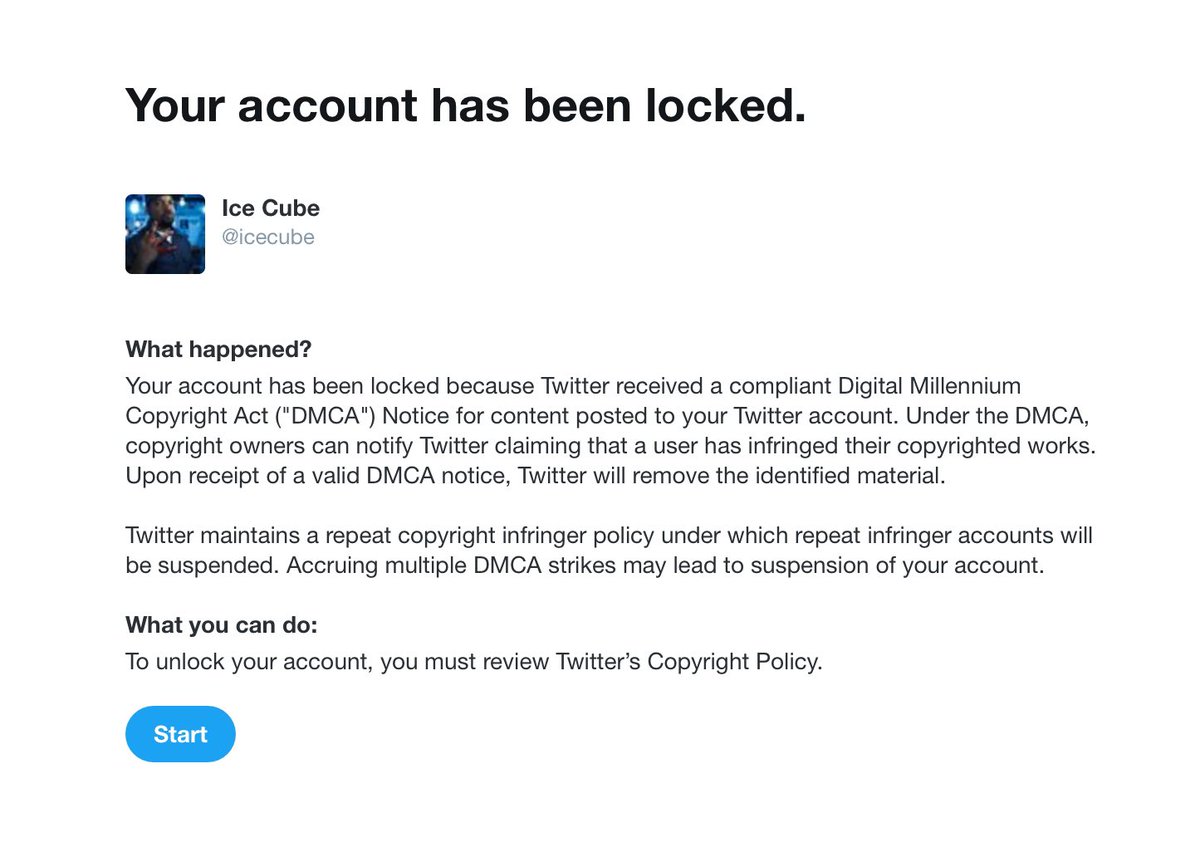Click the @icecube handle

click(268, 238)
